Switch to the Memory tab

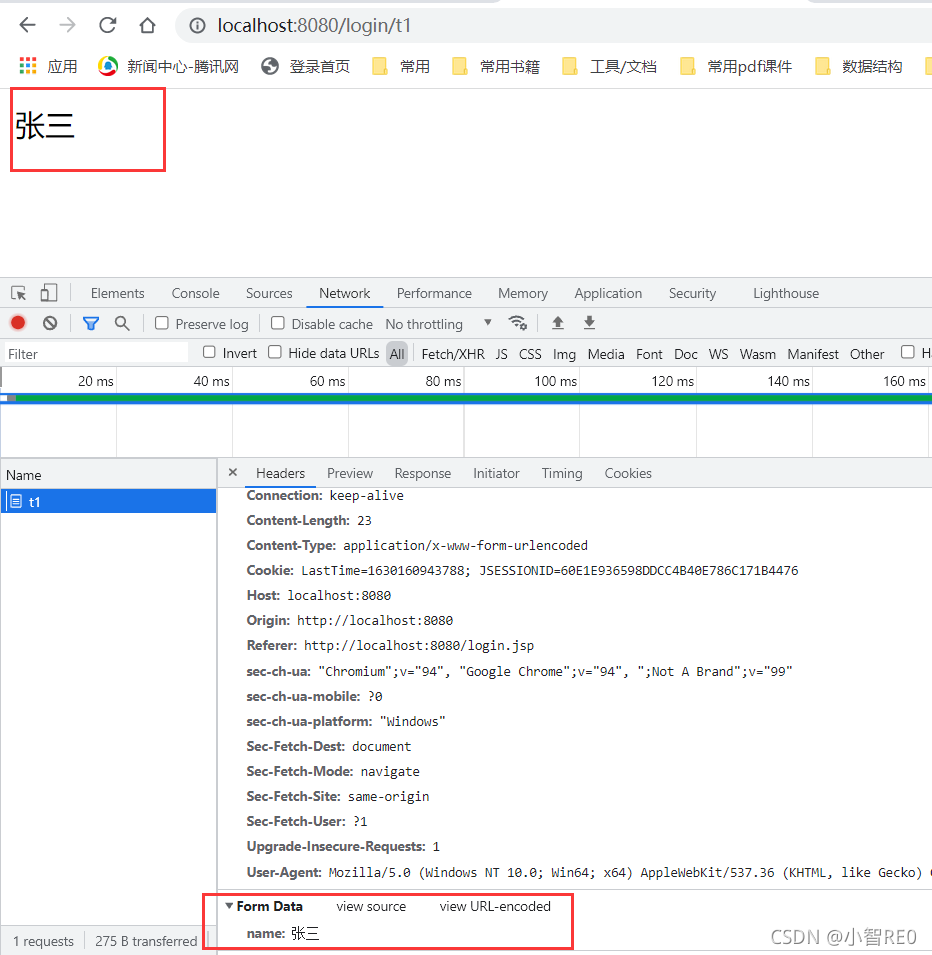pos(523,294)
